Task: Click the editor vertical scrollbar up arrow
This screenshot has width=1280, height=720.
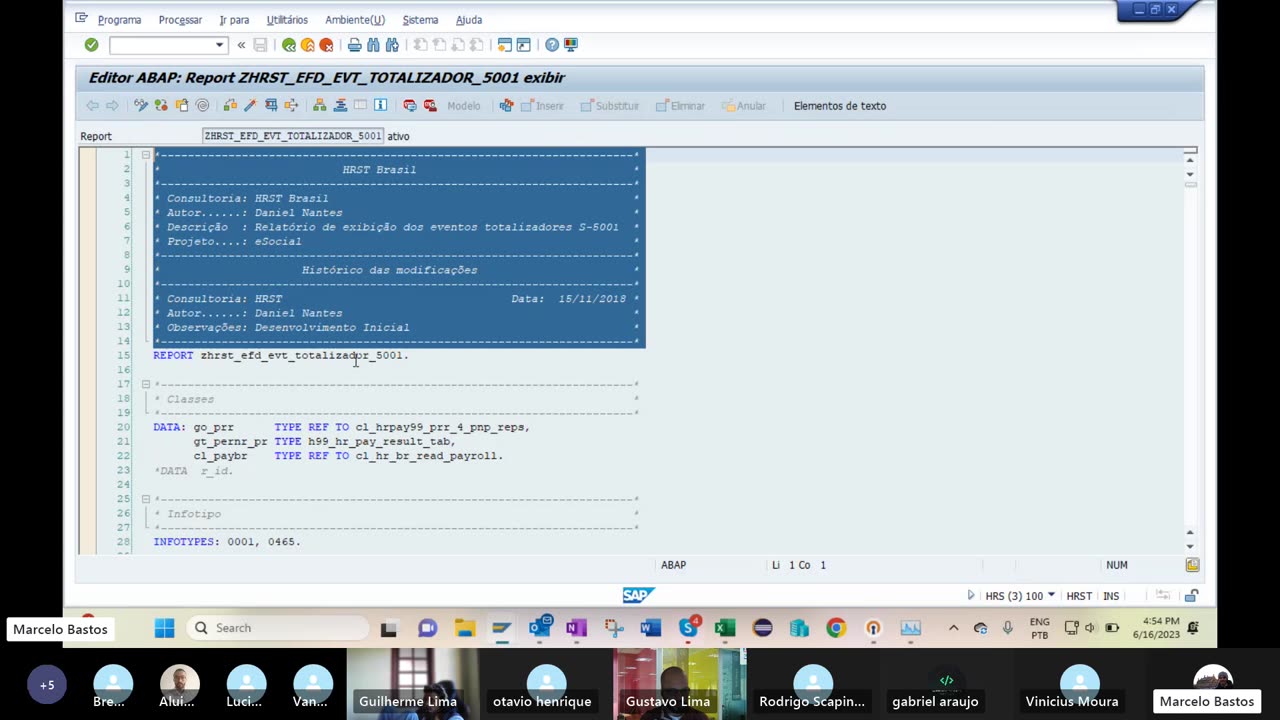Action: click(x=1190, y=161)
